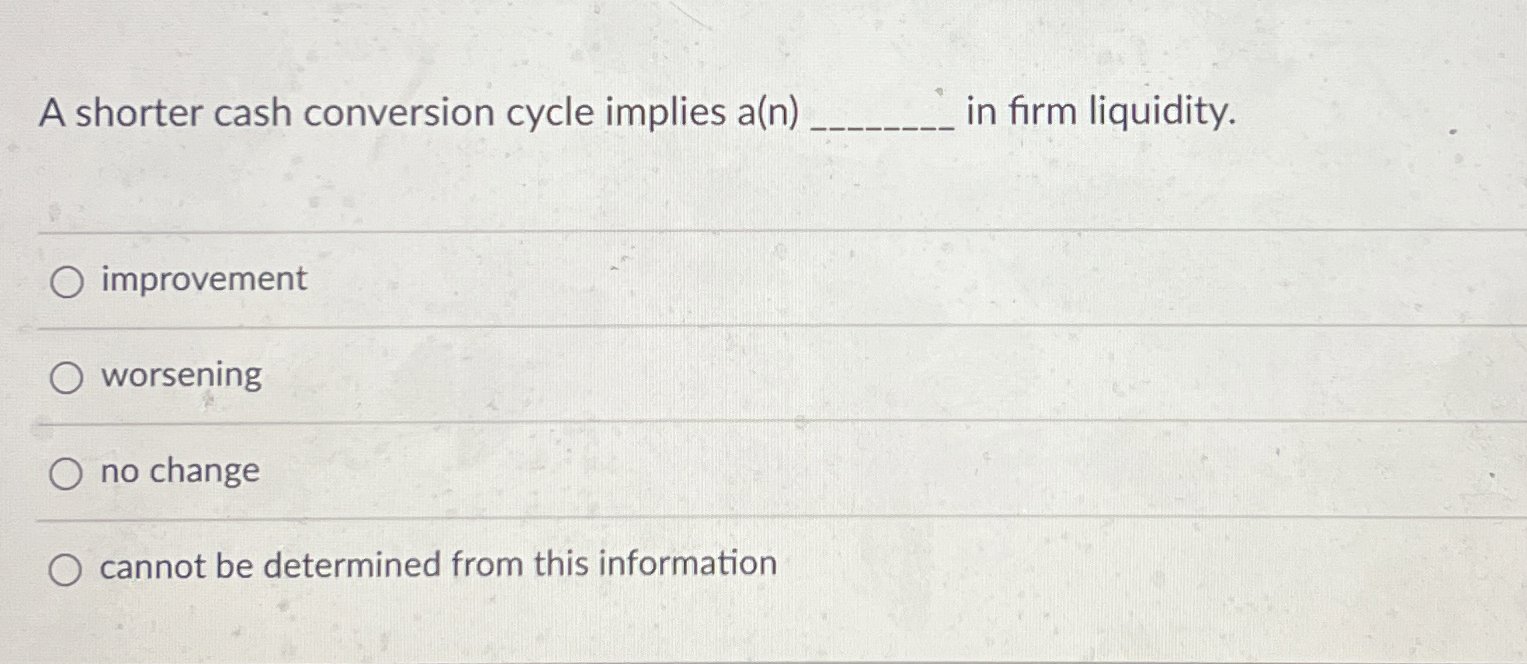The image size is (1527, 664).
Task: Click the divider line above 'improvement'
Action: [x=700, y=231]
